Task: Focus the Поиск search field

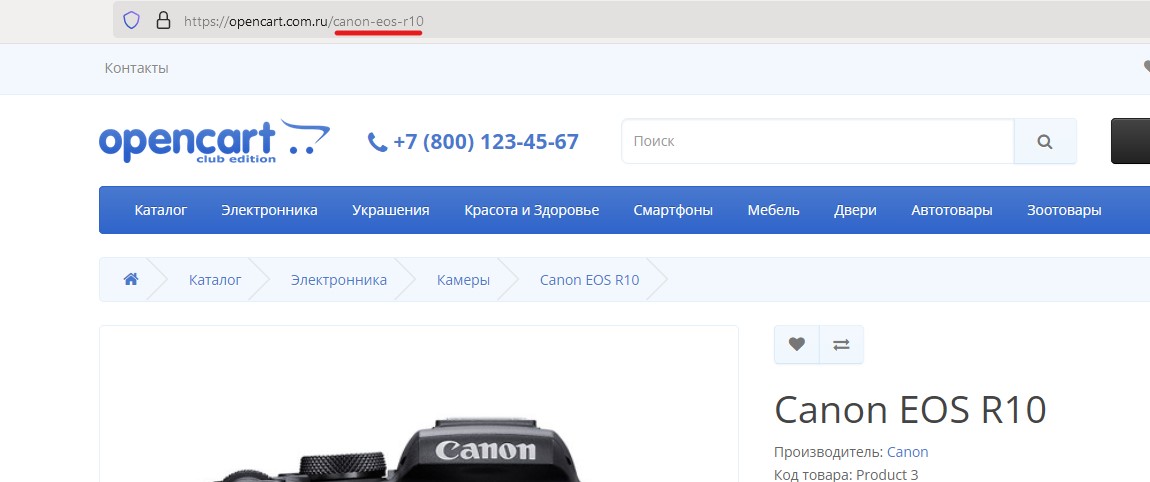Action: (x=818, y=141)
